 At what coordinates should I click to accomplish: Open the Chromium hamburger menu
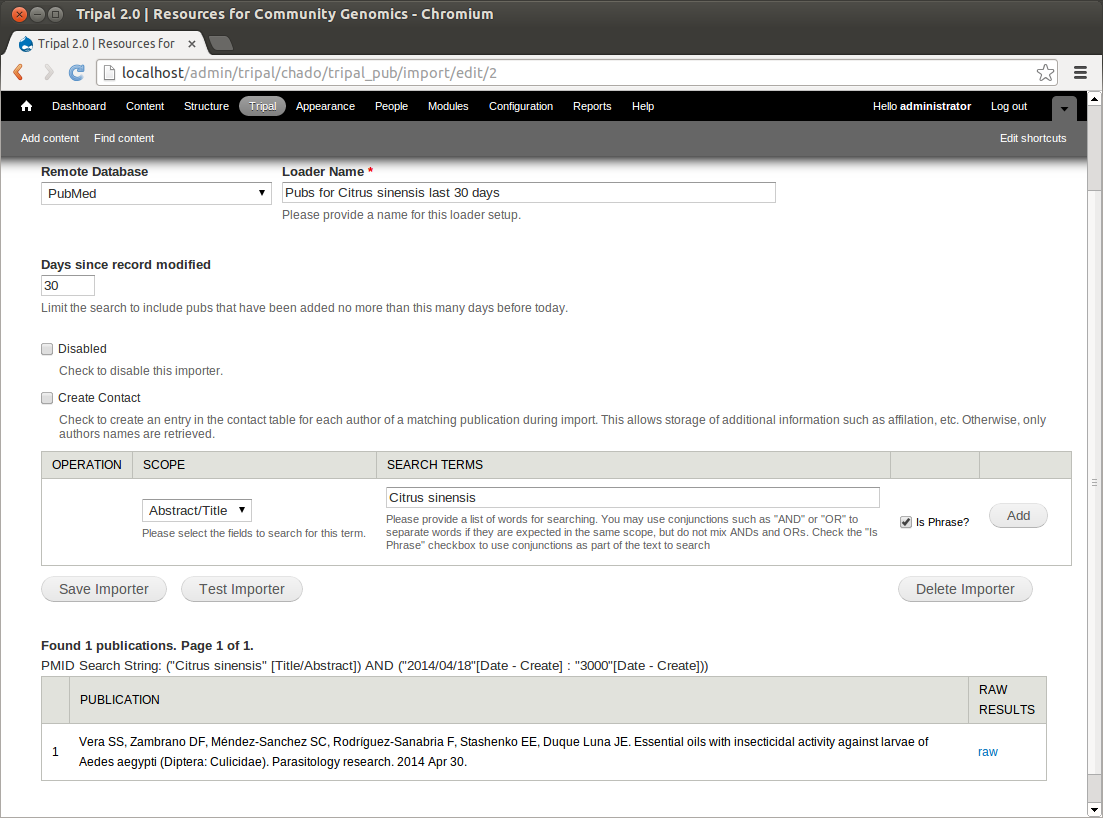[1080, 72]
